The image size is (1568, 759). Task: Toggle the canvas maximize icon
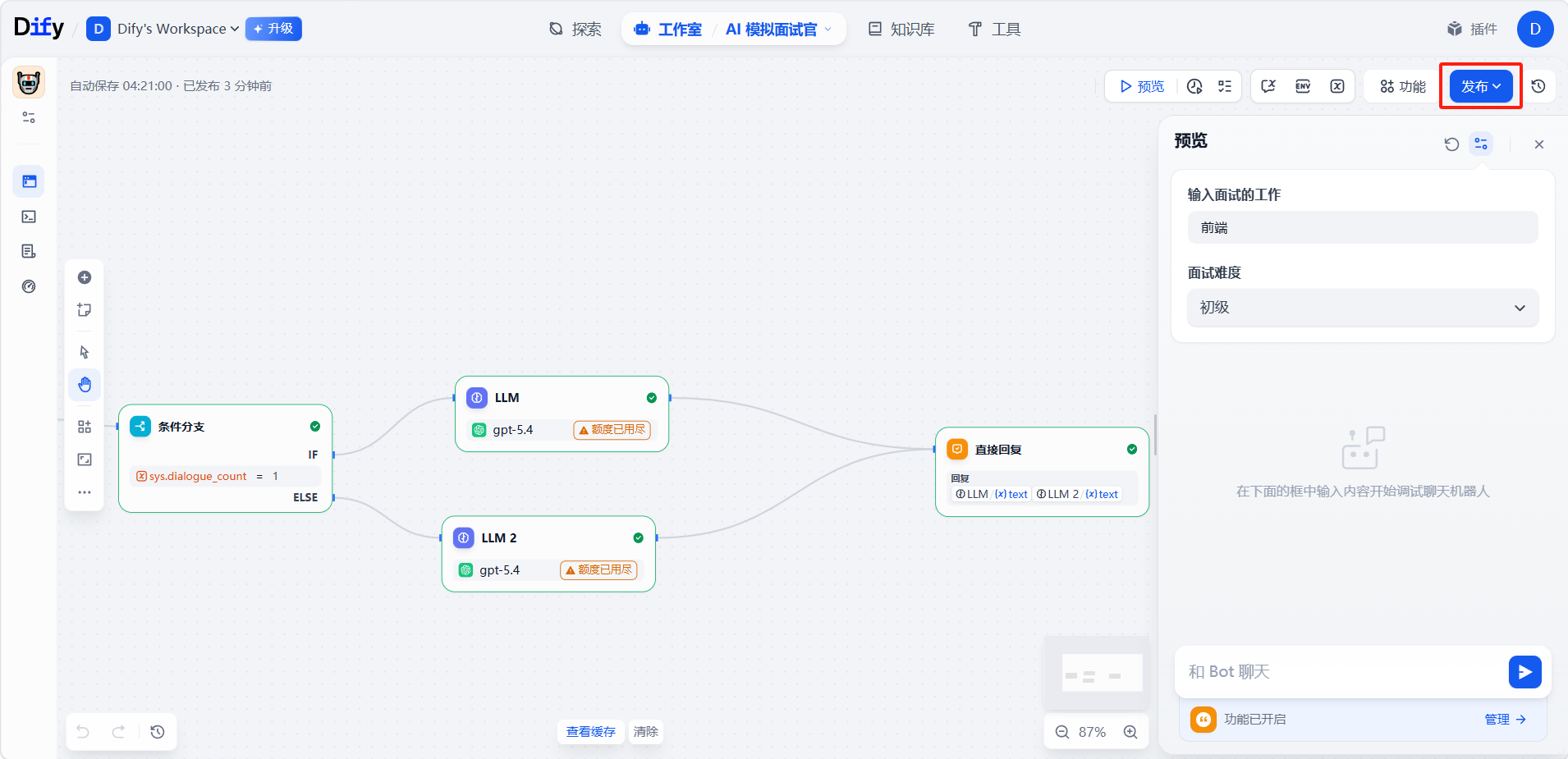click(x=84, y=460)
